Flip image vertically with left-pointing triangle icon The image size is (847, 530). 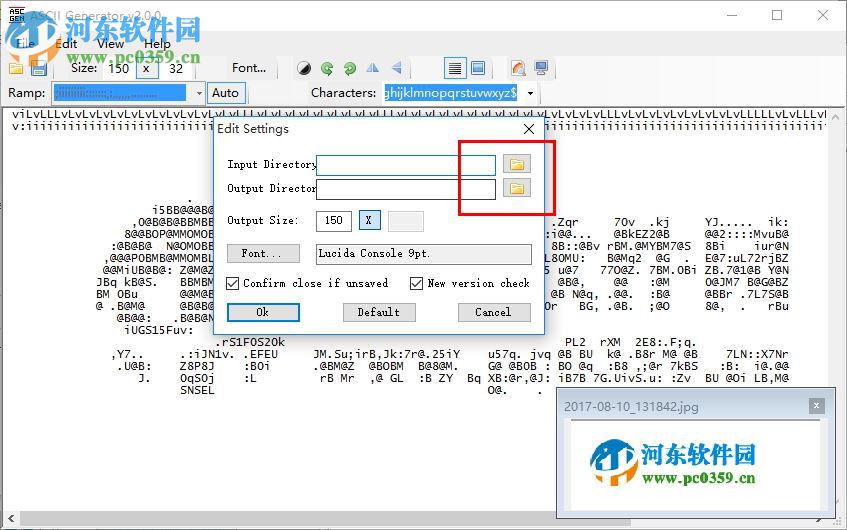[396, 68]
